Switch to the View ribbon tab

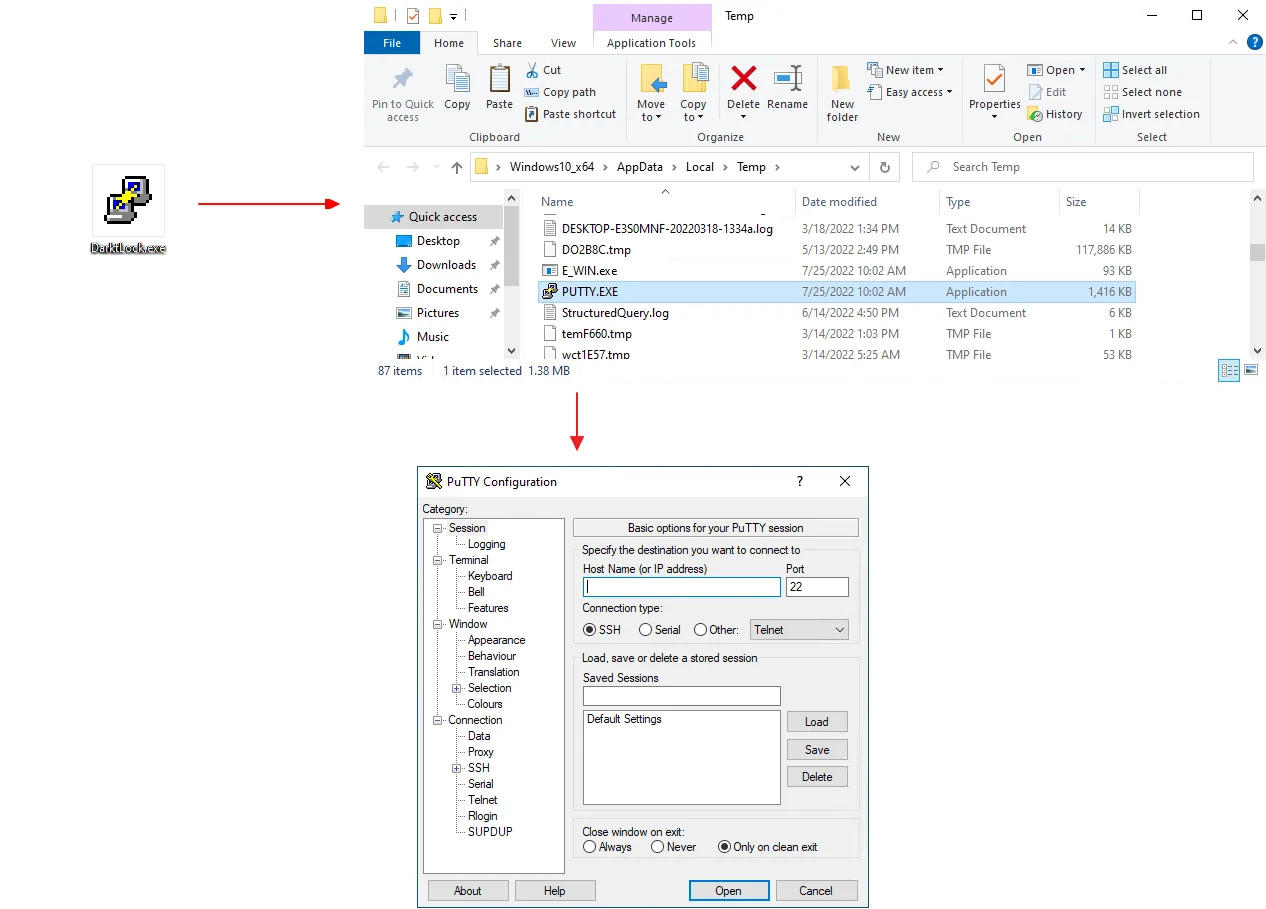click(x=563, y=43)
